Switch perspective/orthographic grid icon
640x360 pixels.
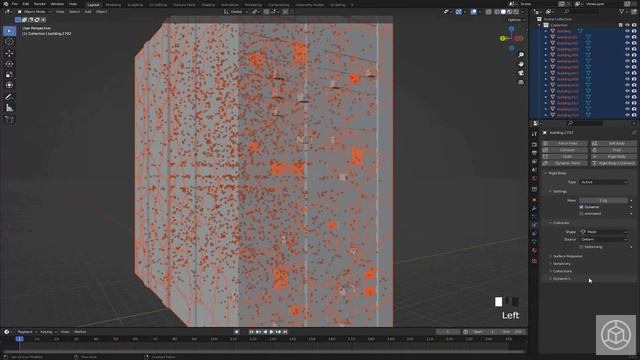pyautogui.click(x=521, y=82)
